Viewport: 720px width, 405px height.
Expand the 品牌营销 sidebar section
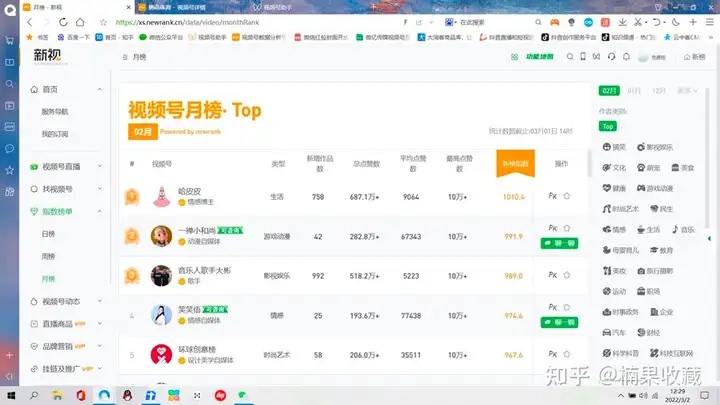pyautogui.click(x=100, y=346)
